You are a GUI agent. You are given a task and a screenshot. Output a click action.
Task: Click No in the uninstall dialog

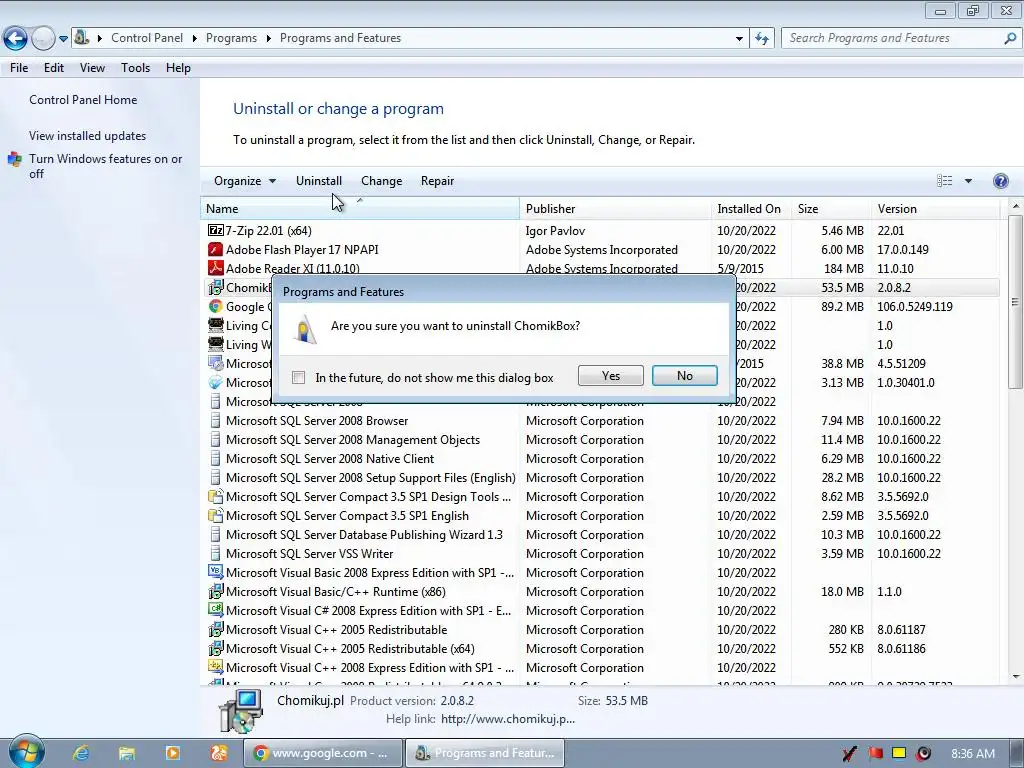(x=684, y=376)
